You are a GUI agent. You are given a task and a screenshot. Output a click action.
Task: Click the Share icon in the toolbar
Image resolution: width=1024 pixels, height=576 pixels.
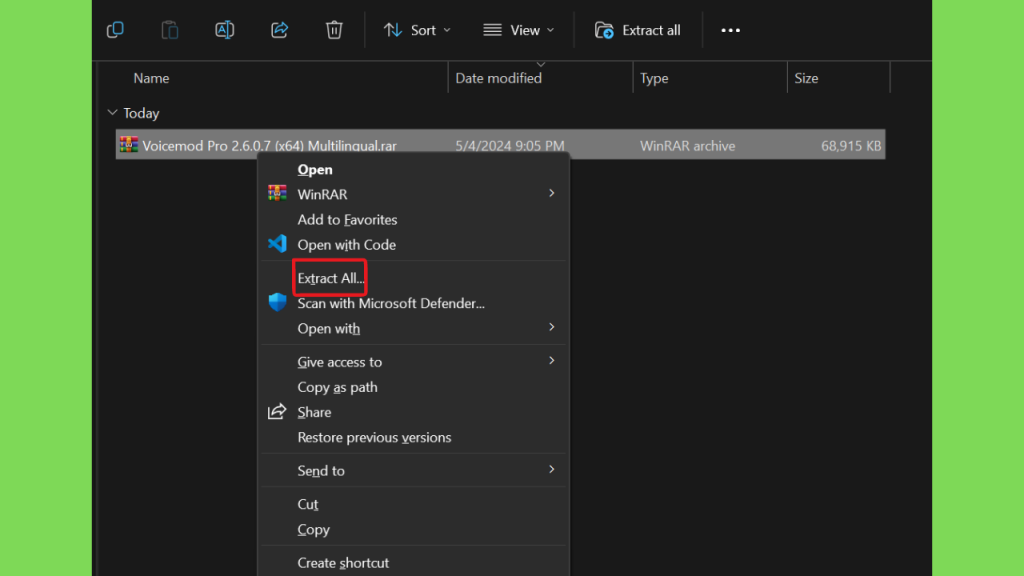pos(280,30)
